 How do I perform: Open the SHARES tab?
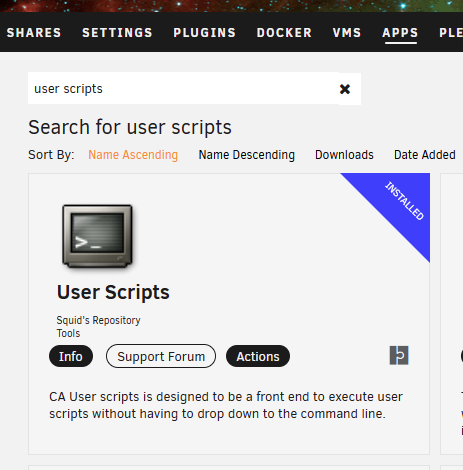(34, 33)
